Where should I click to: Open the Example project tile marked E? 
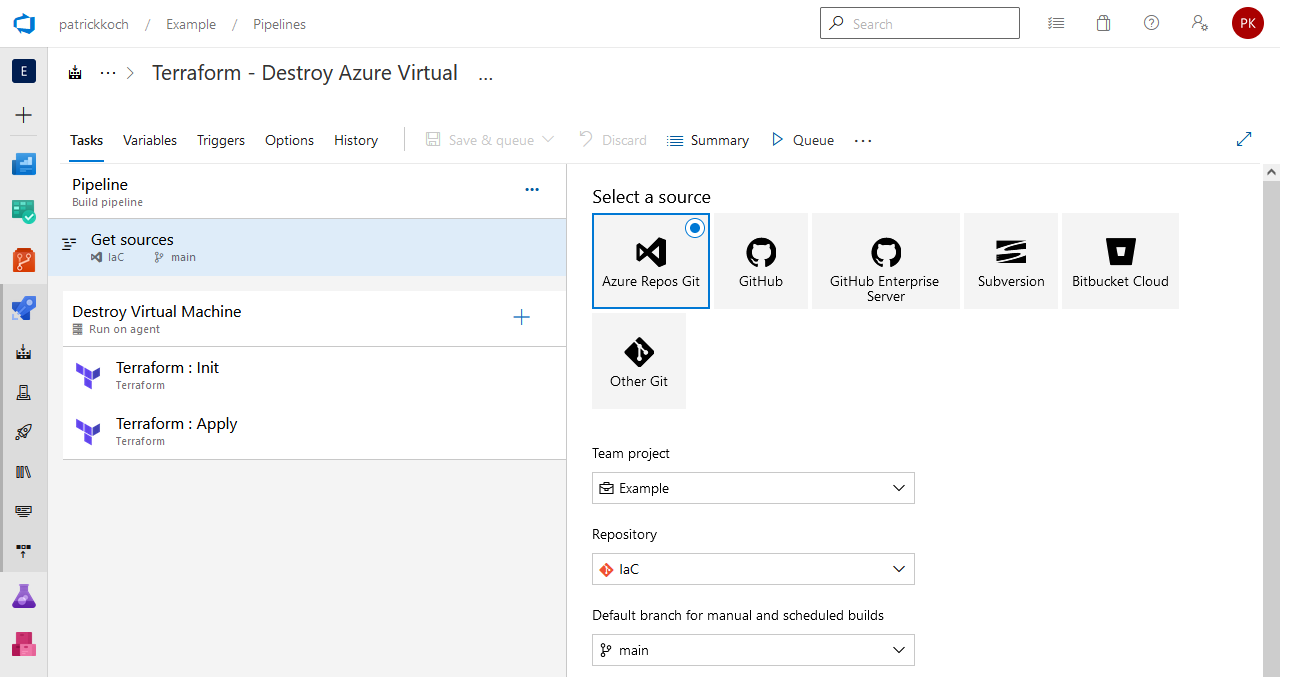tap(24, 71)
